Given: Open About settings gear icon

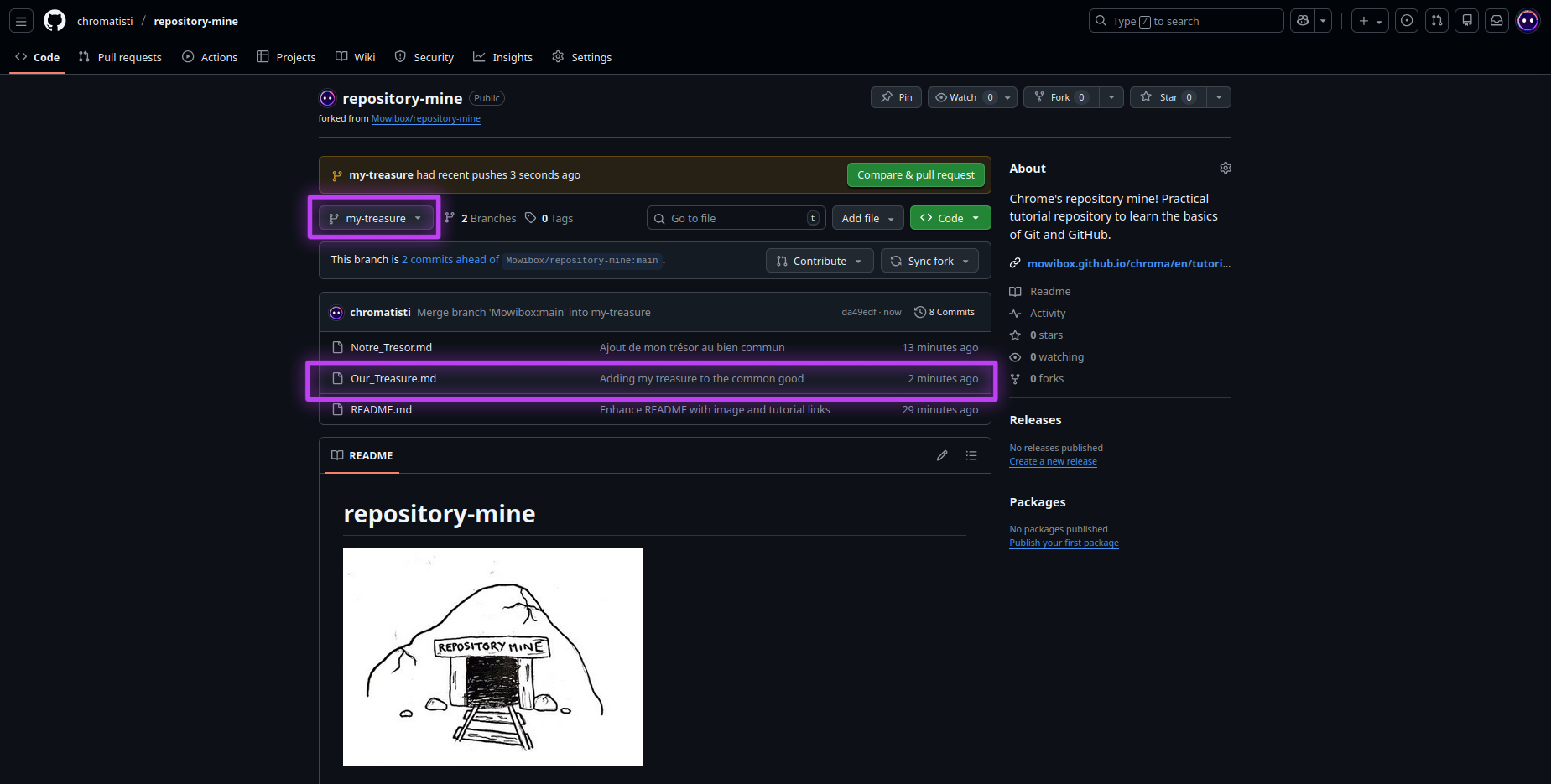Looking at the screenshot, I should click(1225, 169).
